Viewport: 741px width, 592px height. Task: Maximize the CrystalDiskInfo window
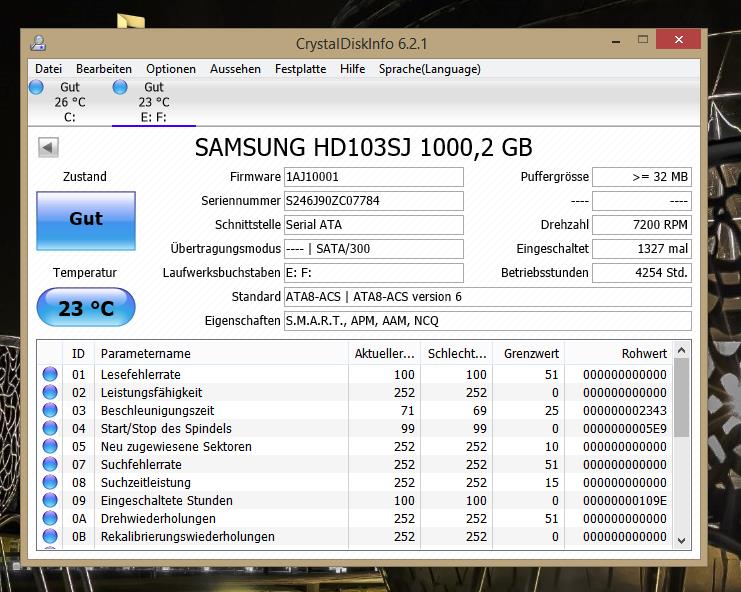[x=643, y=40]
